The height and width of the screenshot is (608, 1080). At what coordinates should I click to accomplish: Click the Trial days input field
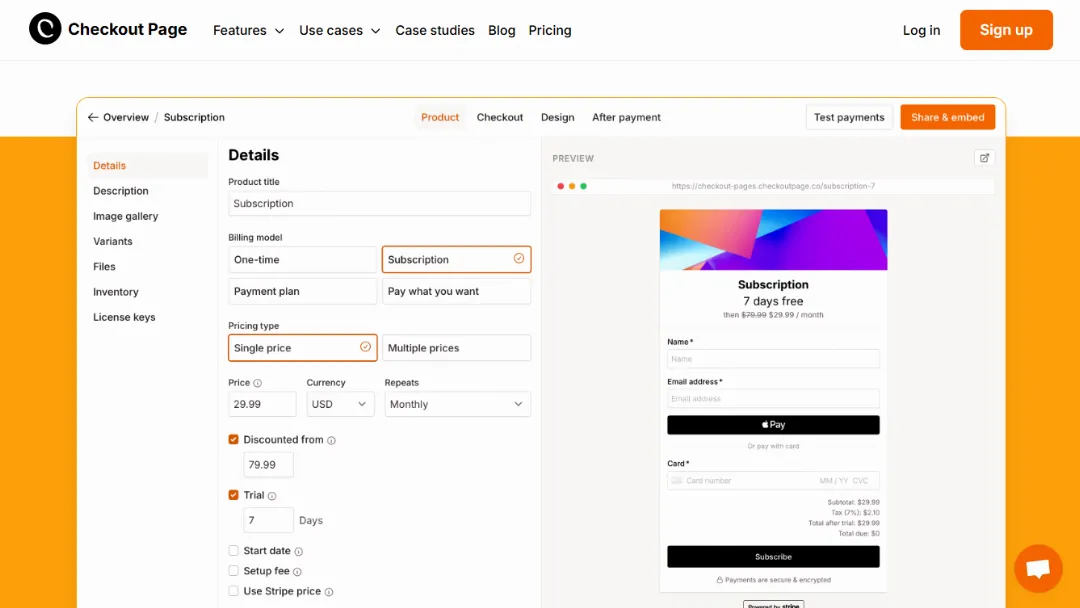pos(268,520)
